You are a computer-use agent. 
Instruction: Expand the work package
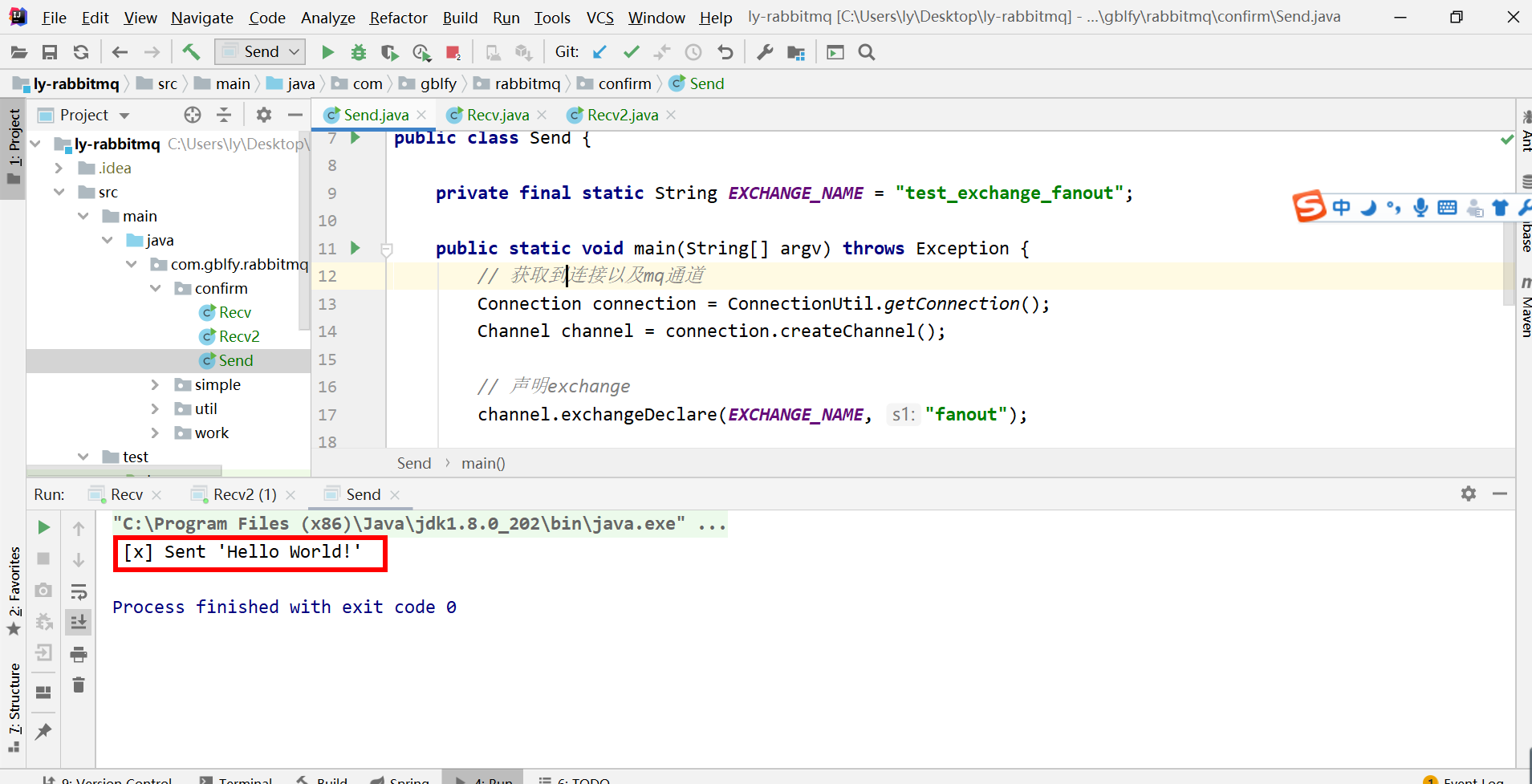pos(155,433)
